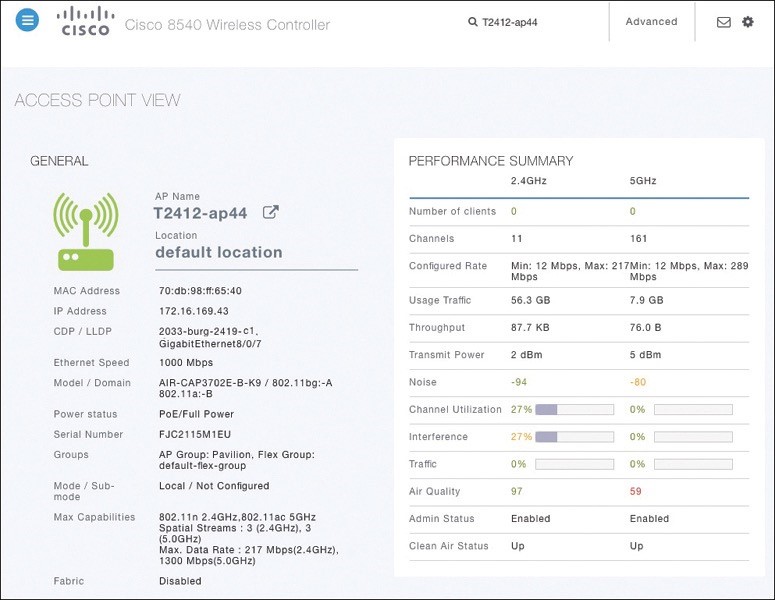Click 5GHz channel value 161
This screenshot has width=775, height=600.
[638, 238]
